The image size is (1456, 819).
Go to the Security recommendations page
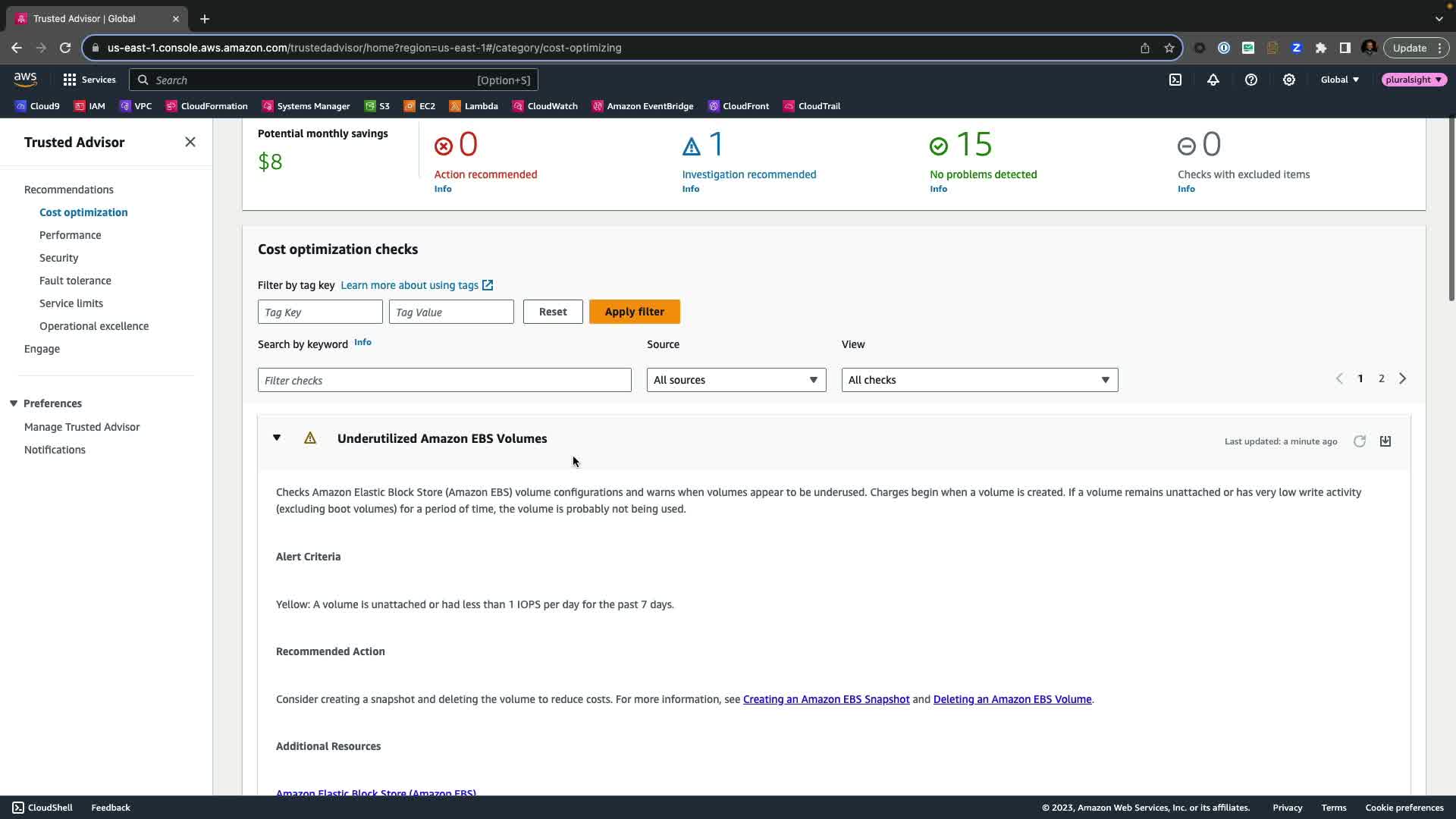point(58,258)
